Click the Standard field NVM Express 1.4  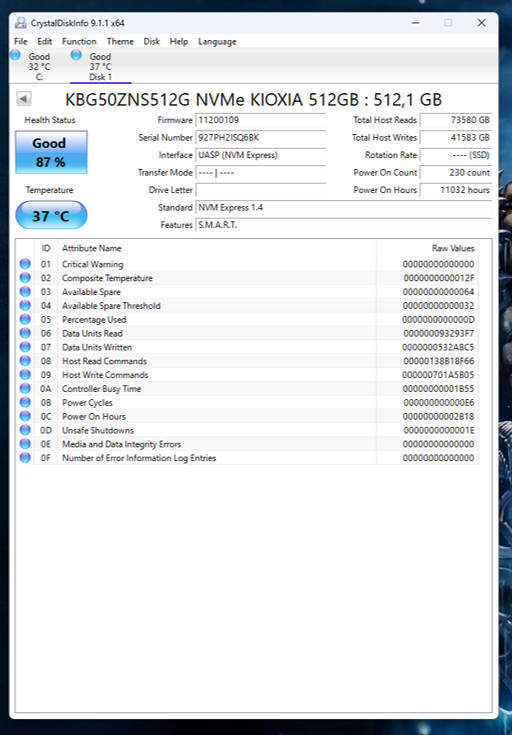[x=344, y=207]
